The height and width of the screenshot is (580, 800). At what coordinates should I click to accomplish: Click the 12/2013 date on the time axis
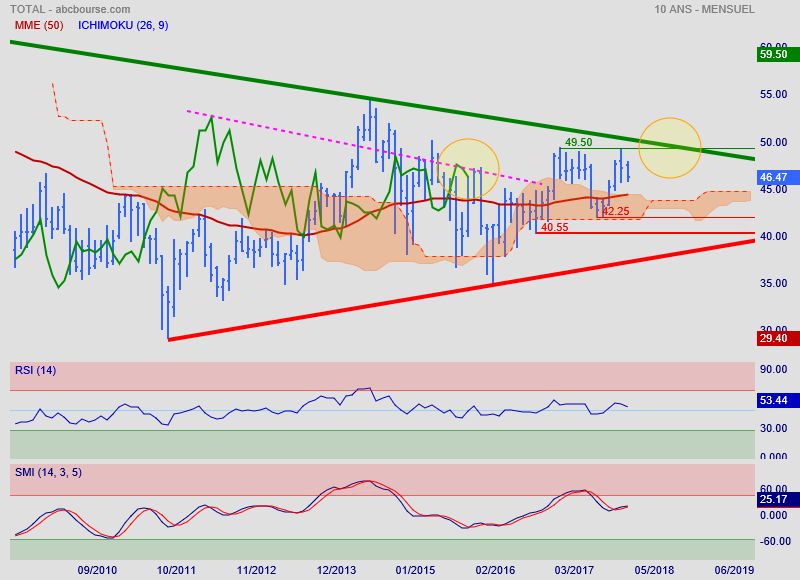[x=336, y=570]
